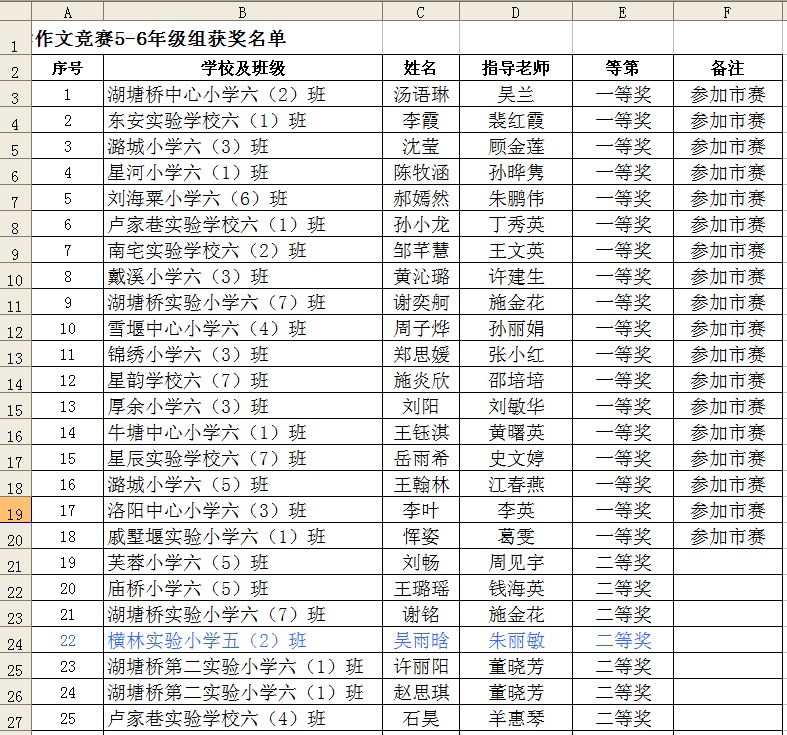Select teacher cell 孙丽娟

[515, 328]
